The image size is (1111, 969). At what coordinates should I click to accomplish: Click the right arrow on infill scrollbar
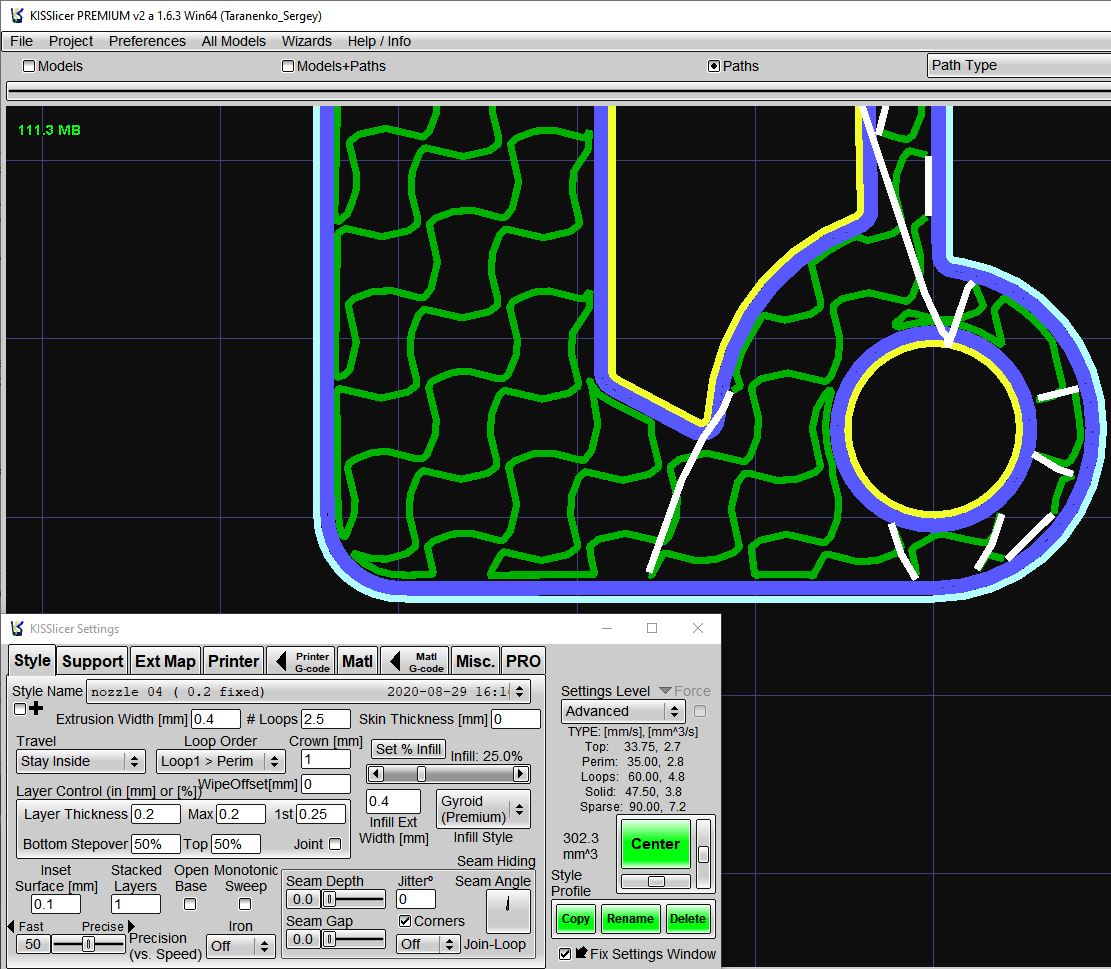(x=520, y=774)
